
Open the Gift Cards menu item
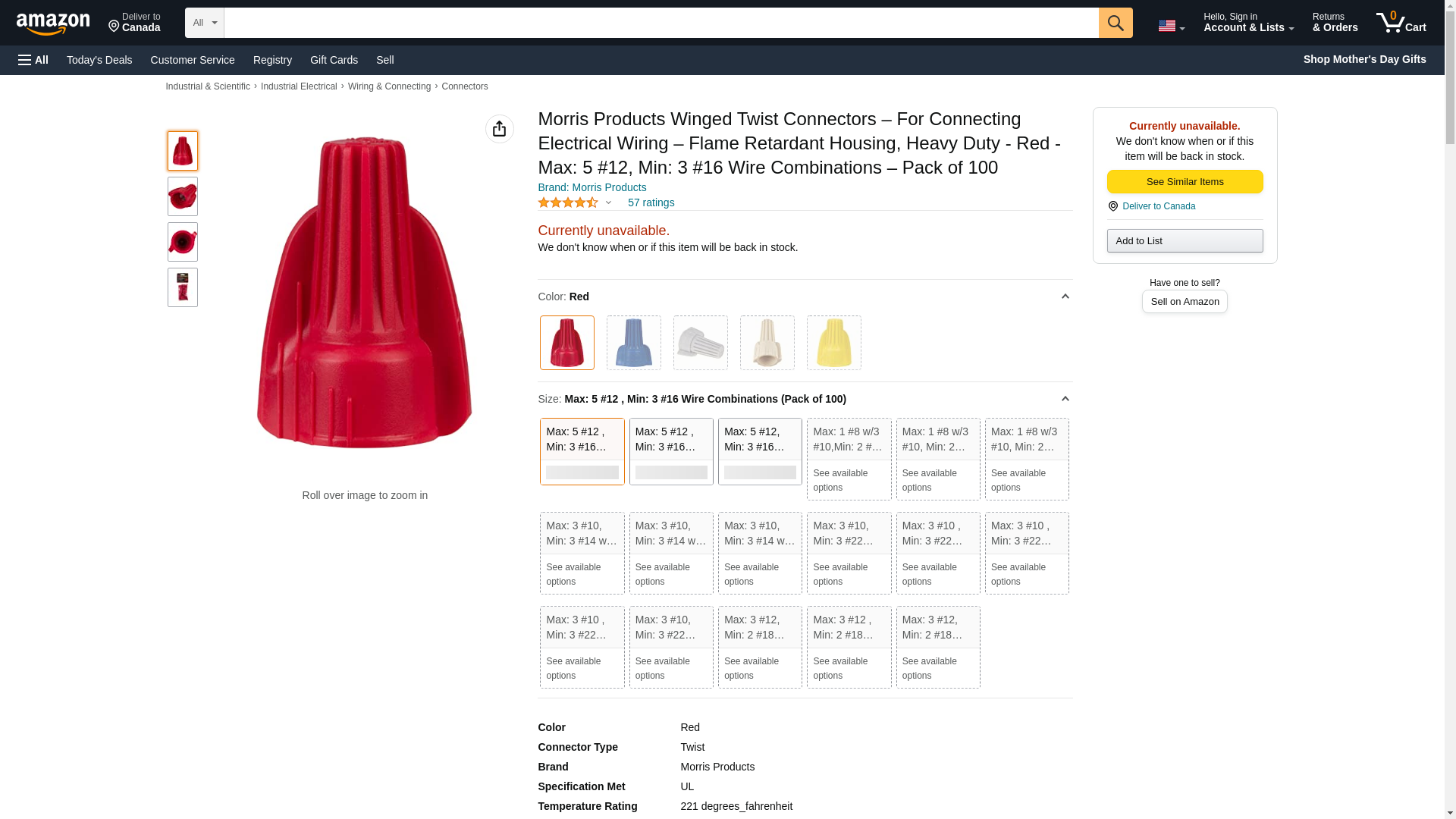pyautogui.click(x=334, y=60)
